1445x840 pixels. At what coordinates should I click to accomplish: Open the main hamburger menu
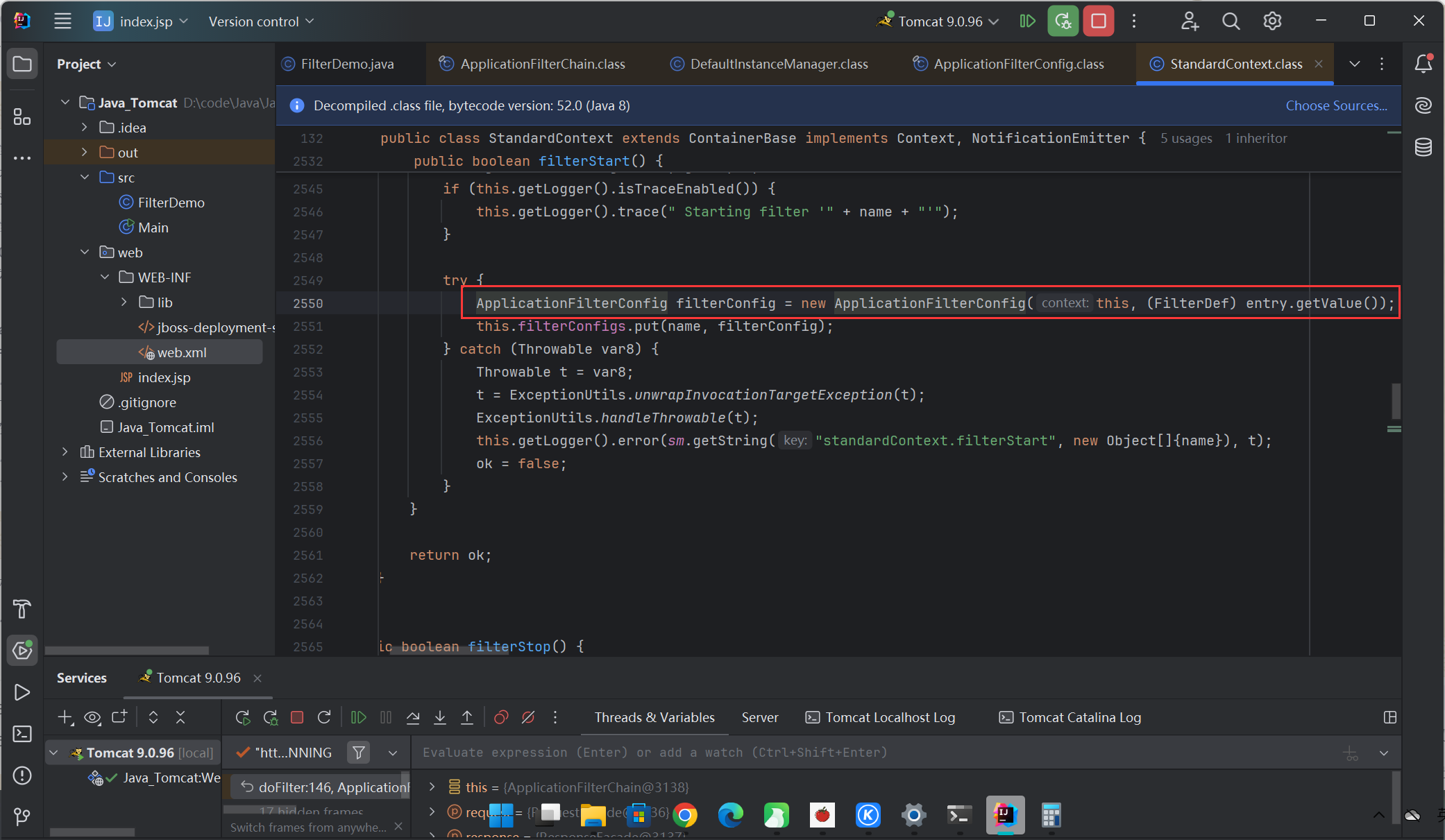coord(62,22)
